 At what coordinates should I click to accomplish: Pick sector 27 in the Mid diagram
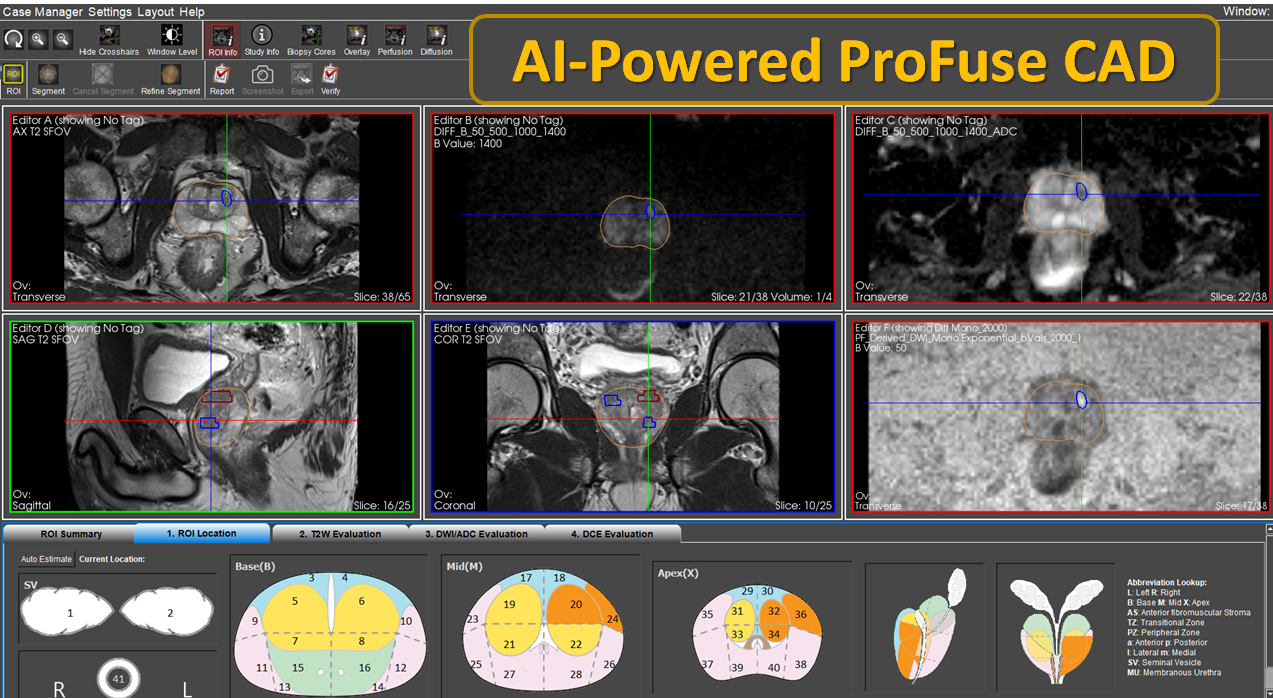510,675
